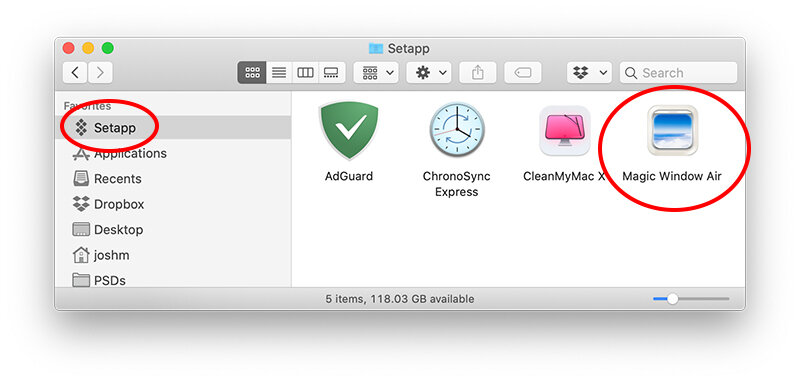Open the PSDs folder in sidebar
800x383 pixels.
[x=173, y=279]
